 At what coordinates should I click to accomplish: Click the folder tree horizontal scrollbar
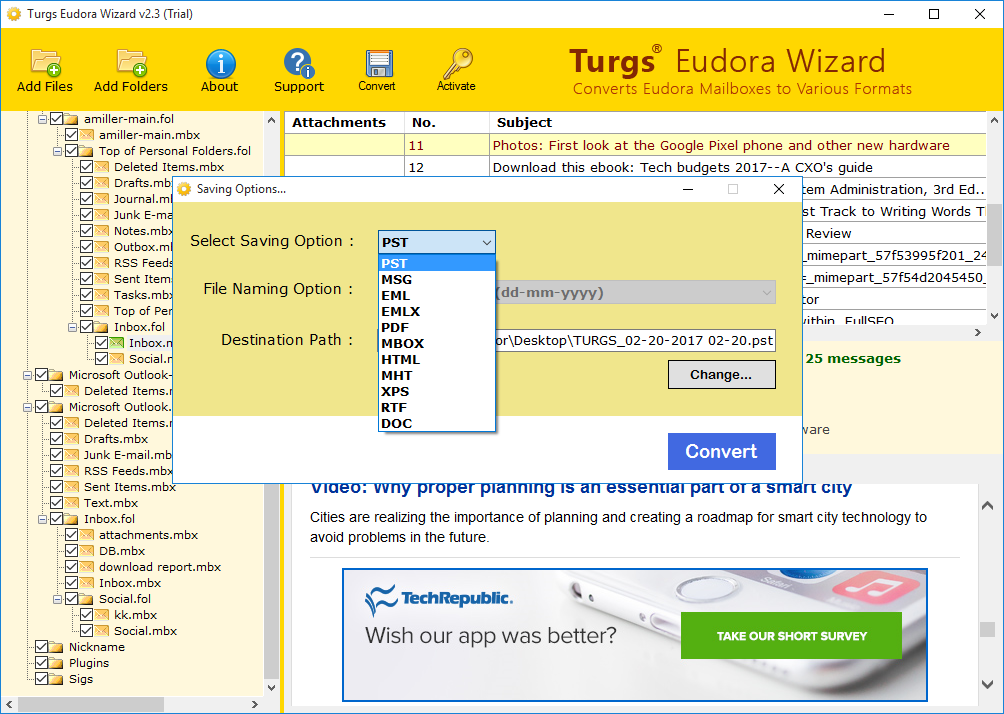point(130,704)
